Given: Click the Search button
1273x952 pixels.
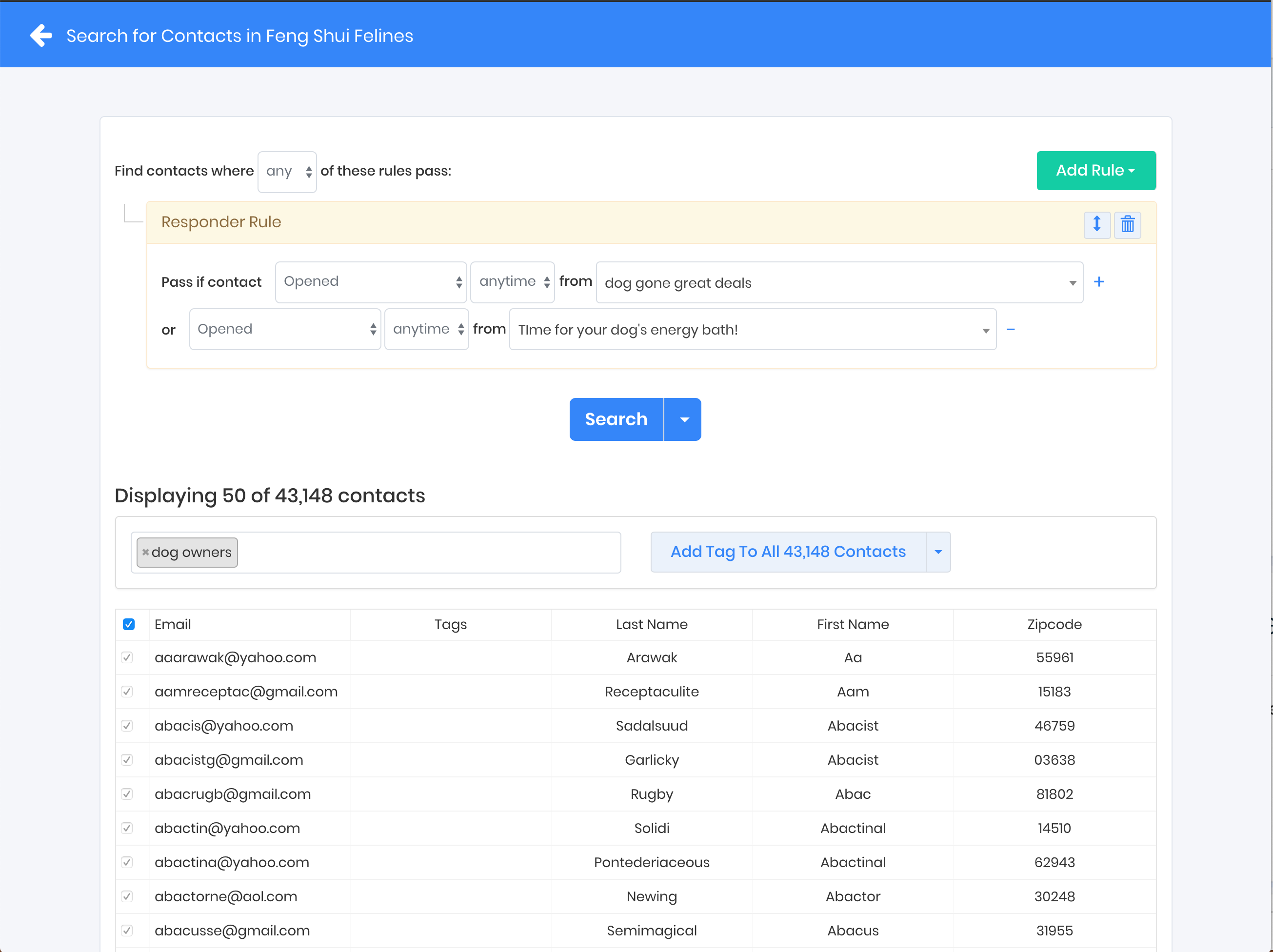Looking at the screenshot, I should pyautogui.click(x=616, y=419).
